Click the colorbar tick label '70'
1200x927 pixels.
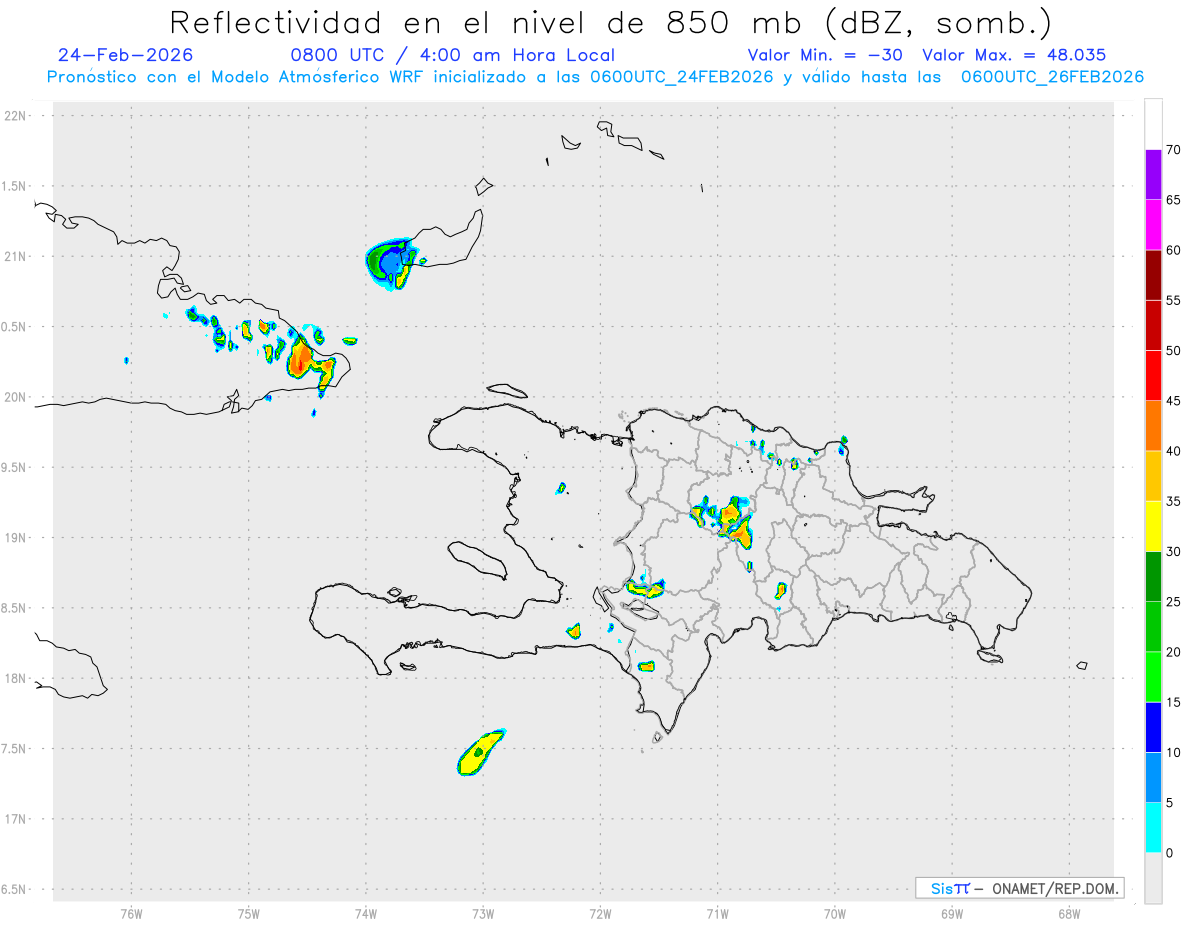coord(1174,150)
